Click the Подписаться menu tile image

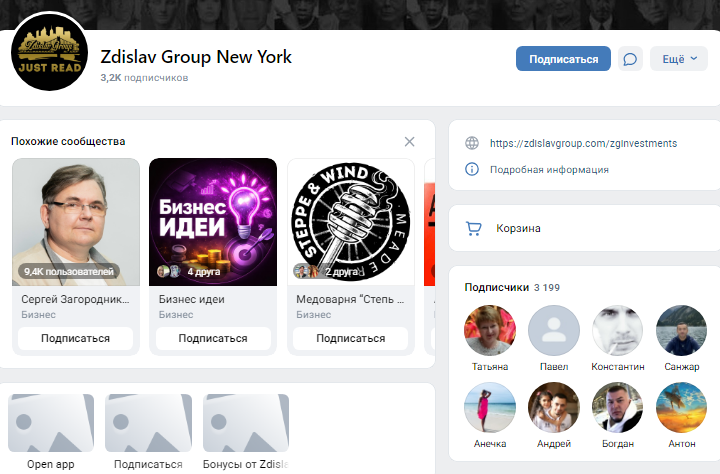coord(148,423)
